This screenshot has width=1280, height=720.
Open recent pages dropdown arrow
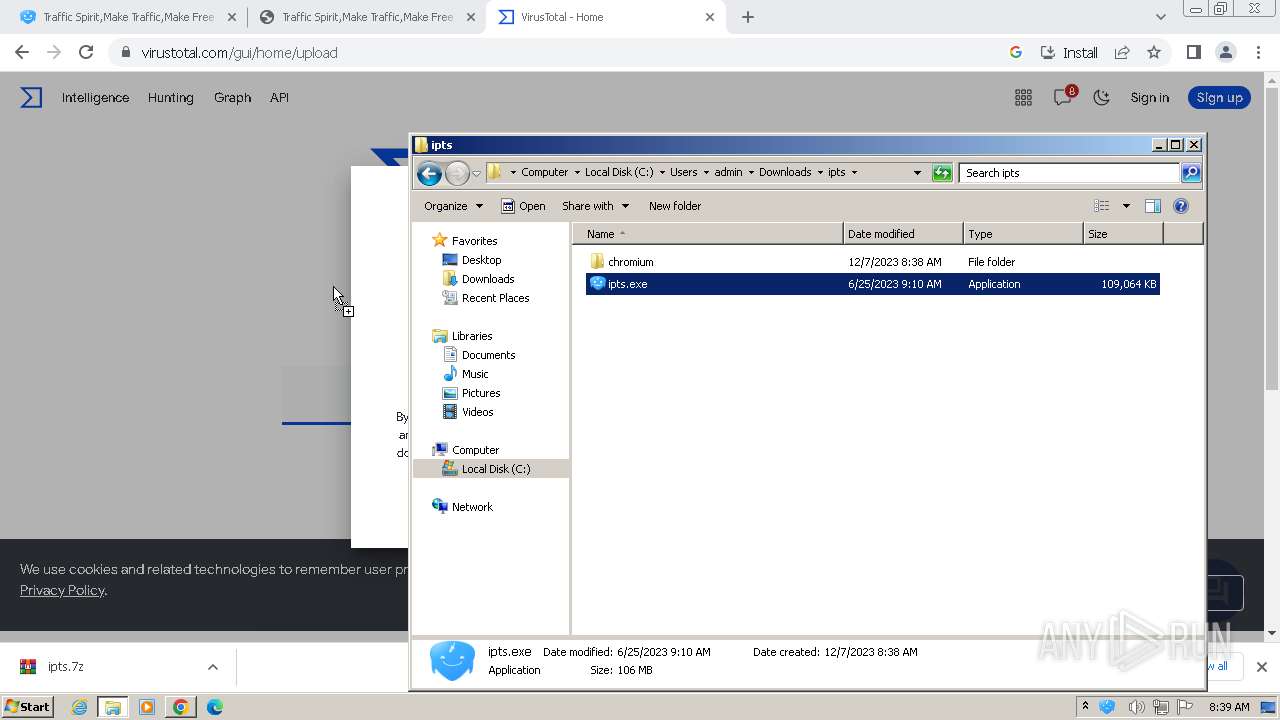point(476,174)
